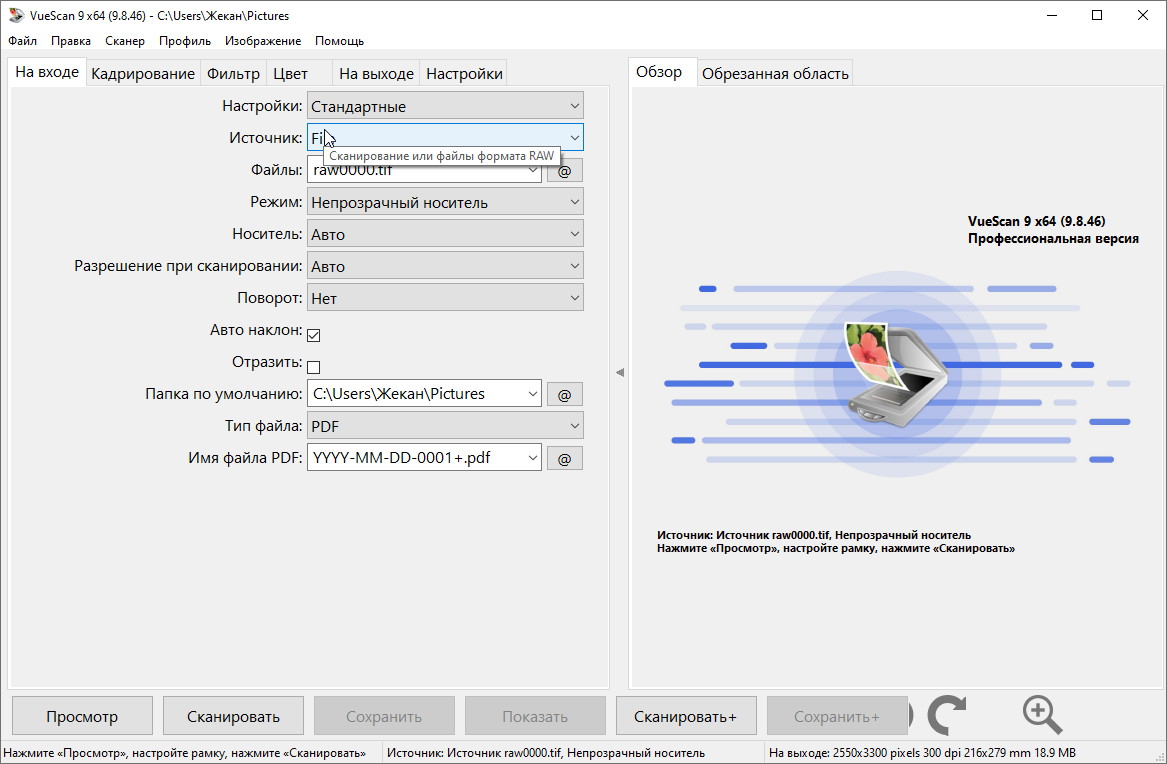Viewport: 1167px width, 764px height.
Task: Click the 'Носитель:' label text
Action: (x=267, y=234)
